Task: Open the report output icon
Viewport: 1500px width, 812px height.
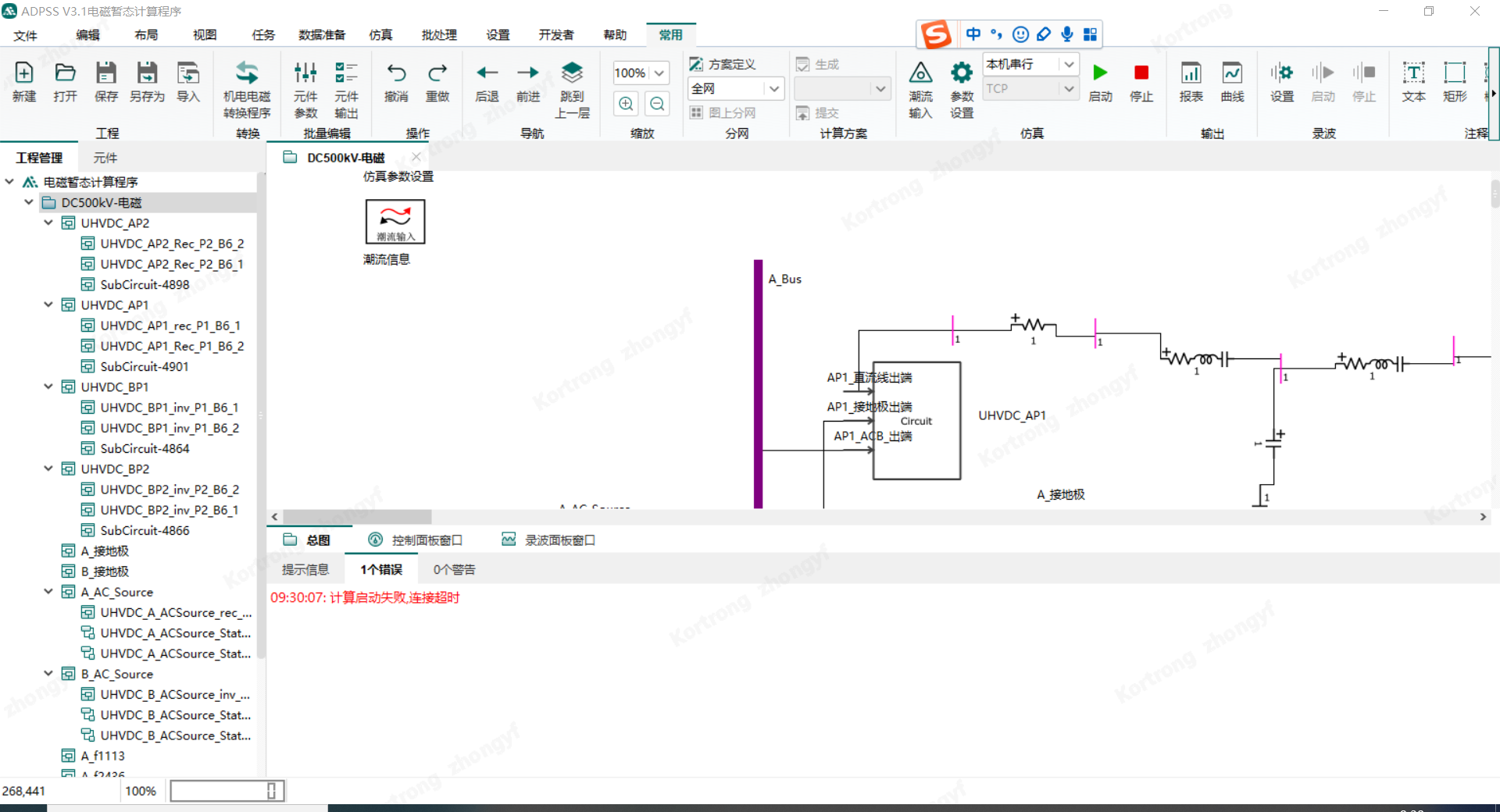Action: click(1191, 73)
